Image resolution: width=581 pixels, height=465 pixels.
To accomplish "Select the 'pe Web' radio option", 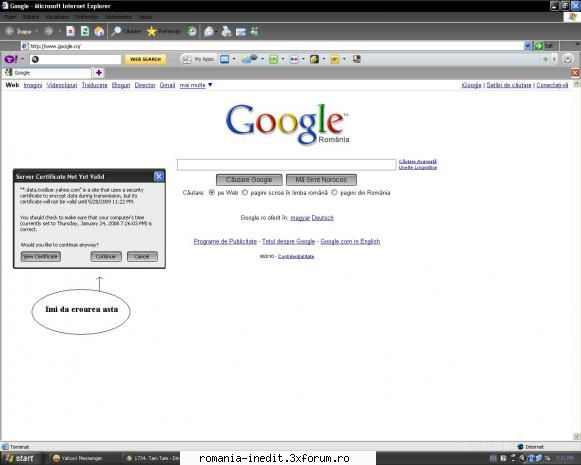I will pos(212,193).
